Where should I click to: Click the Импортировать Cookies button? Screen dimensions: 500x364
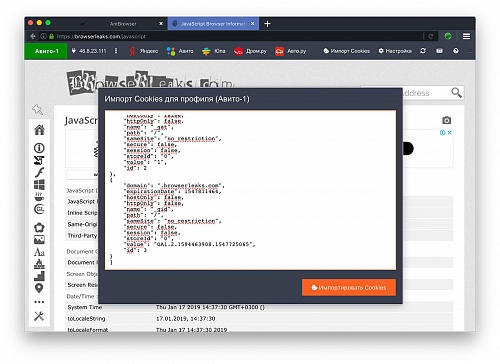click(349, 287)
